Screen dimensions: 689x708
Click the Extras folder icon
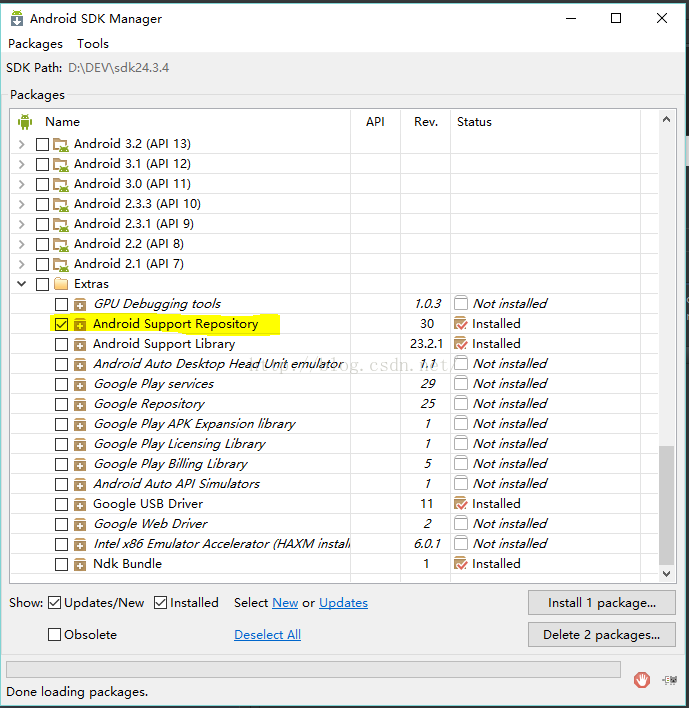point(61,284)
